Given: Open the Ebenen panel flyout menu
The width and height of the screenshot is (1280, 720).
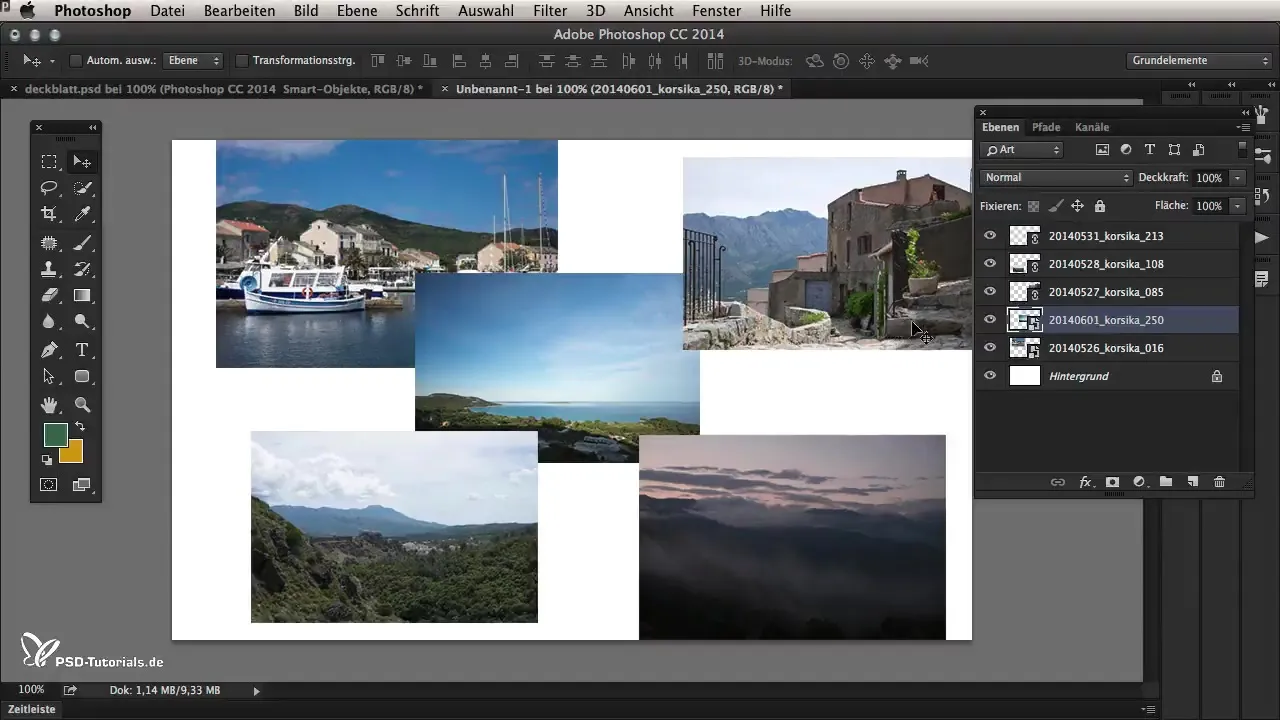Looking at the screenshot, I should 1243,127.
